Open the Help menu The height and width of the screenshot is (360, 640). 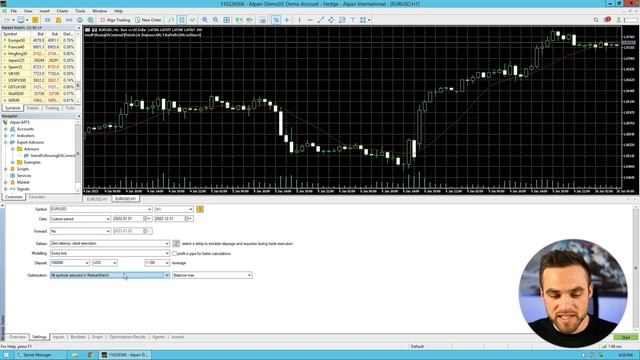pyautogui.click(x=118, y=11)
